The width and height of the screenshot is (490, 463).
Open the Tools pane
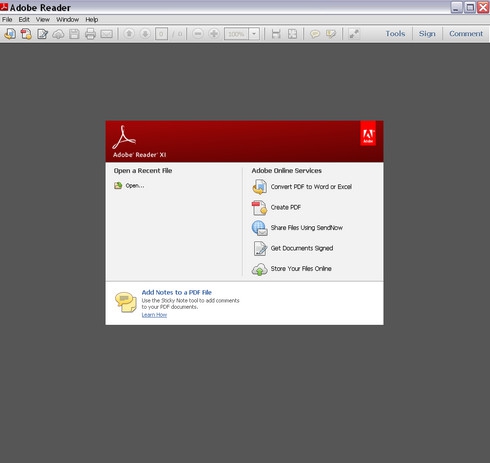[395, 34]
